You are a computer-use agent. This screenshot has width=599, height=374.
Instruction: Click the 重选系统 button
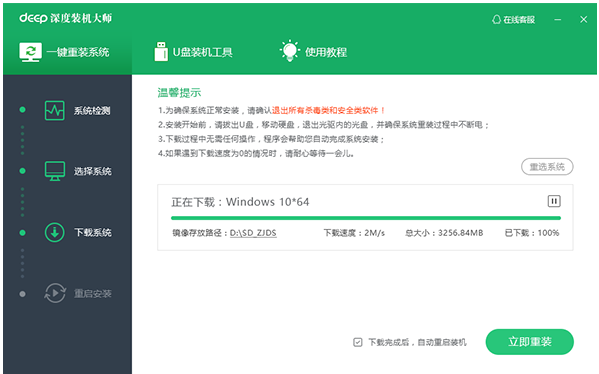[547, 167]
